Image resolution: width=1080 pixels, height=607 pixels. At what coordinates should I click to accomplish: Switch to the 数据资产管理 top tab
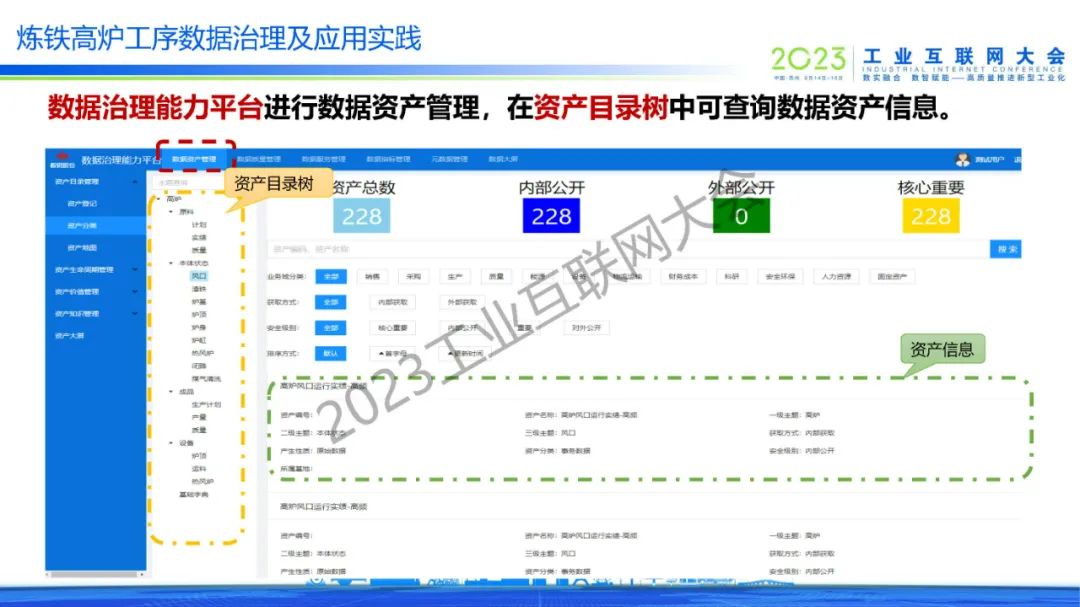click(194, 159)
